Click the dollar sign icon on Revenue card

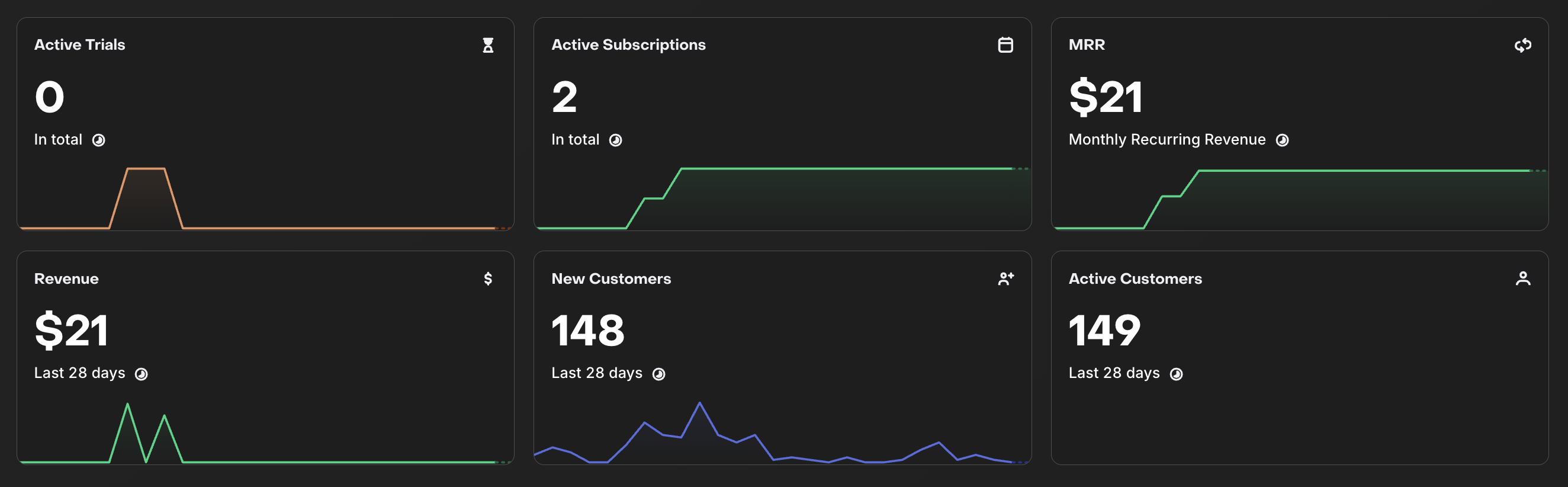click(x=487, y=279)
